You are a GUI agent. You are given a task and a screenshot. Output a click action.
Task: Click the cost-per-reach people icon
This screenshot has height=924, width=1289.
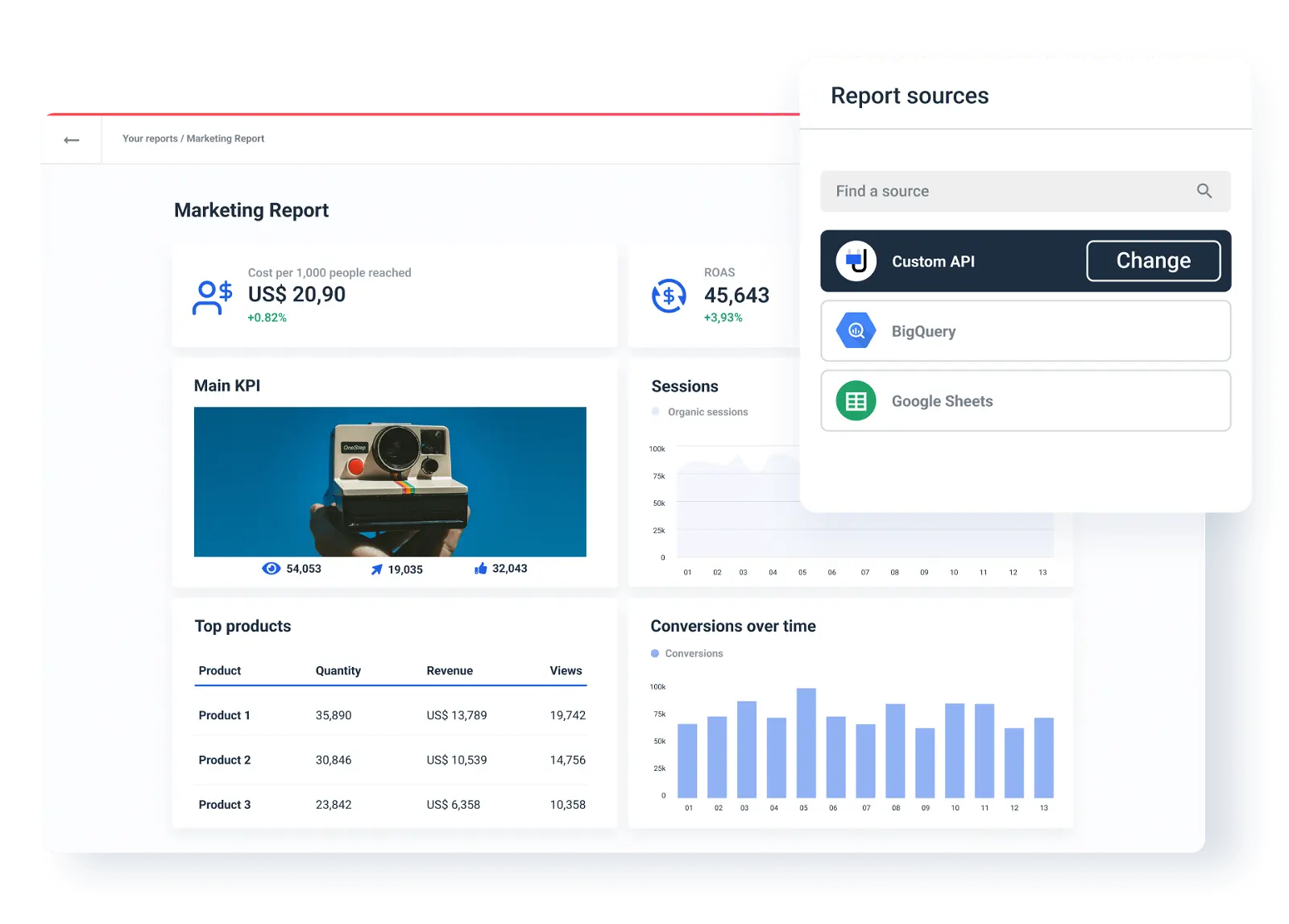click(x=211, y=296)
